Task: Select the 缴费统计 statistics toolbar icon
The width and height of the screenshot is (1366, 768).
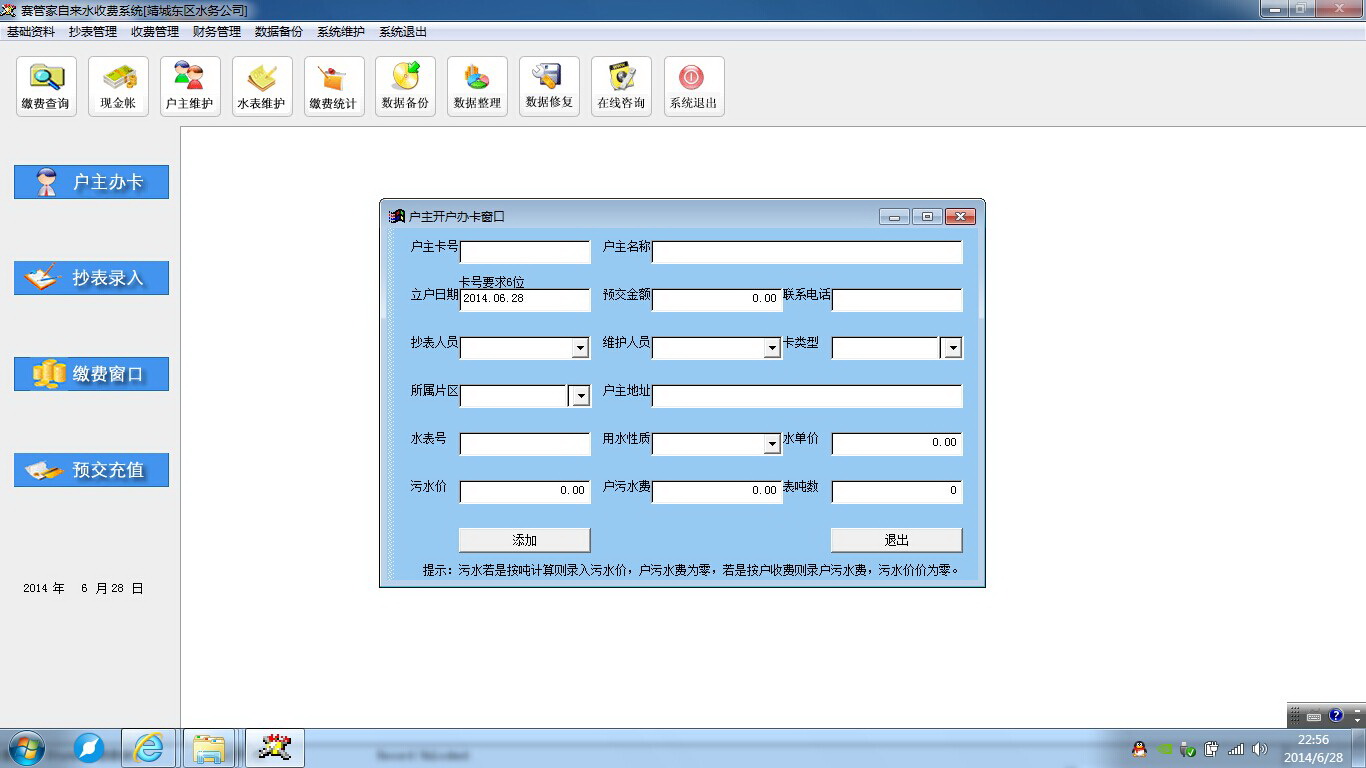Action: pyautogui.click(x=334, y=86)
